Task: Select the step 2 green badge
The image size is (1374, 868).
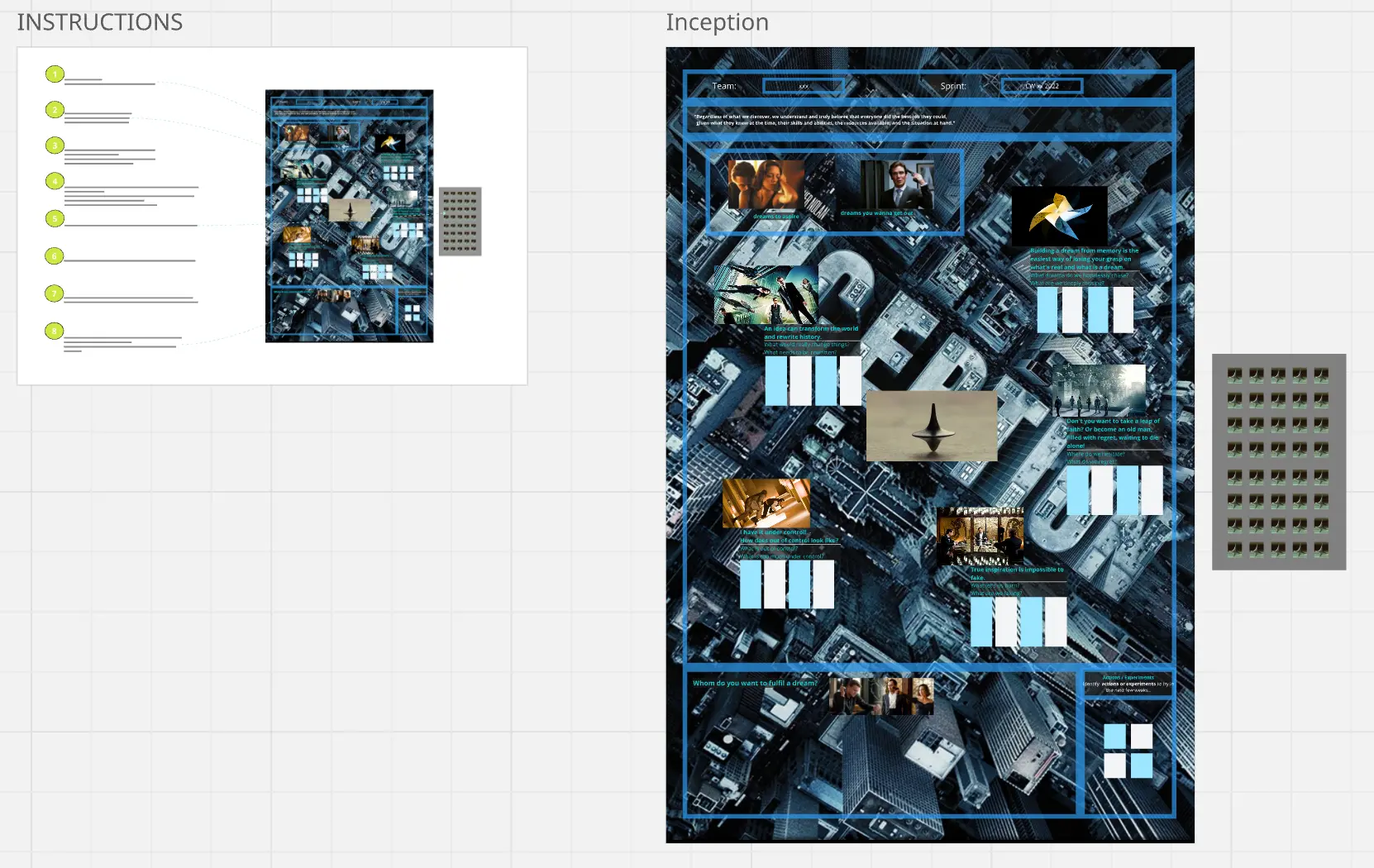Action: click(55, 109)
